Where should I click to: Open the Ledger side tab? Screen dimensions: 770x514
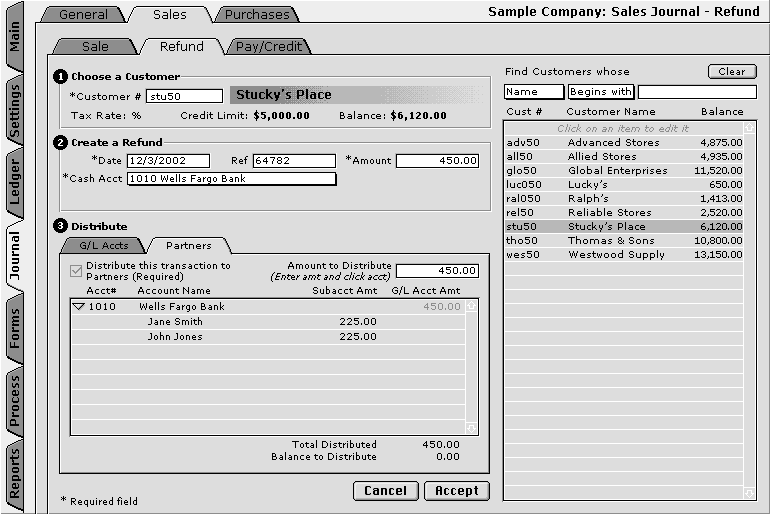tap(14, 182)
